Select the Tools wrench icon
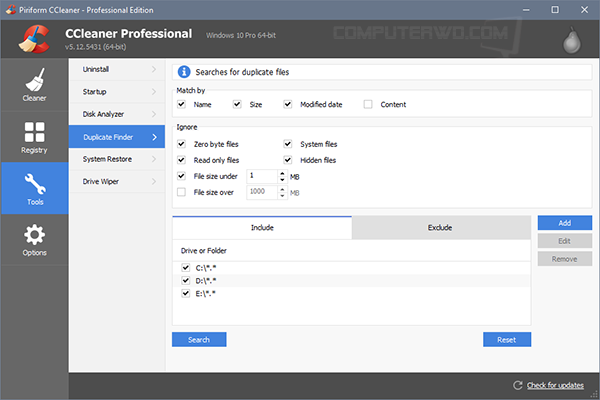This screenshot has width=600, height=400. pyautogui.click(x=35, y=183)
